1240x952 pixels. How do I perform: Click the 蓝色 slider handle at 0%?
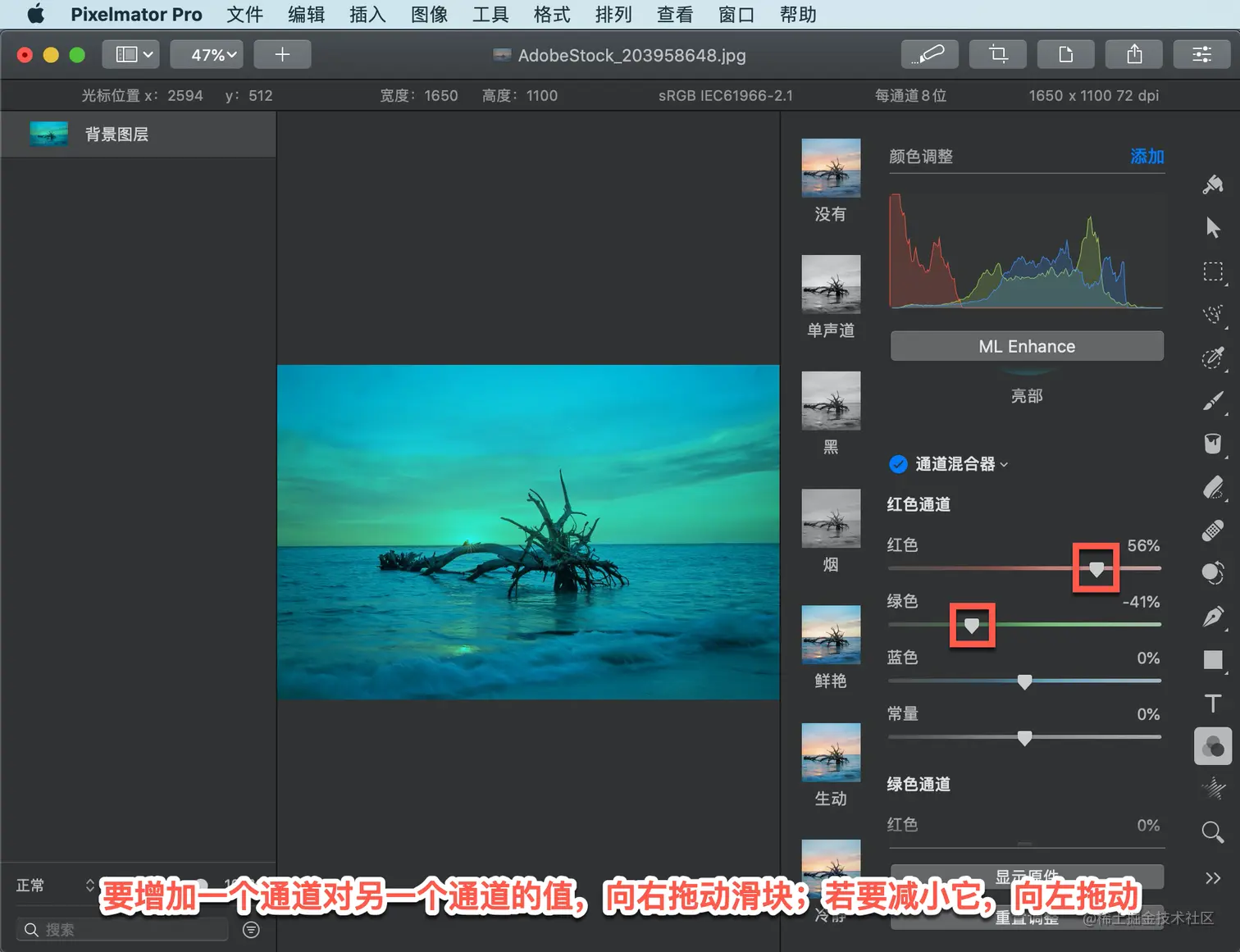pos(1024,681)
